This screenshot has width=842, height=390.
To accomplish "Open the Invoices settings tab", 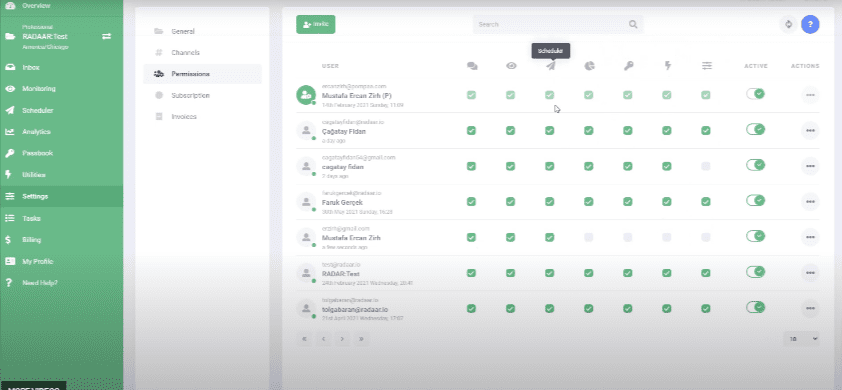I will tap(202, 117).
